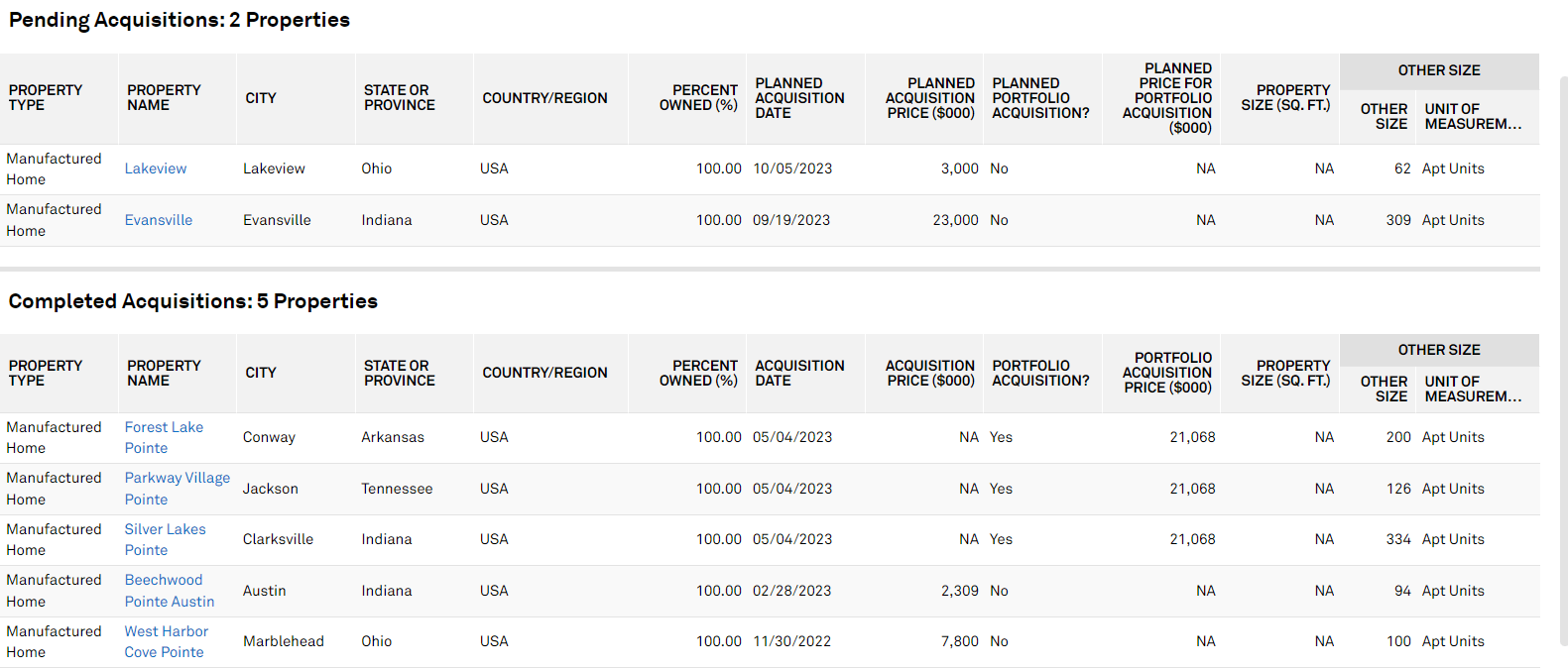Image resolution: width=1568 pixels, height=670 pixels.
Task: Click completed table Property Size header
Action: [1285, 373]
